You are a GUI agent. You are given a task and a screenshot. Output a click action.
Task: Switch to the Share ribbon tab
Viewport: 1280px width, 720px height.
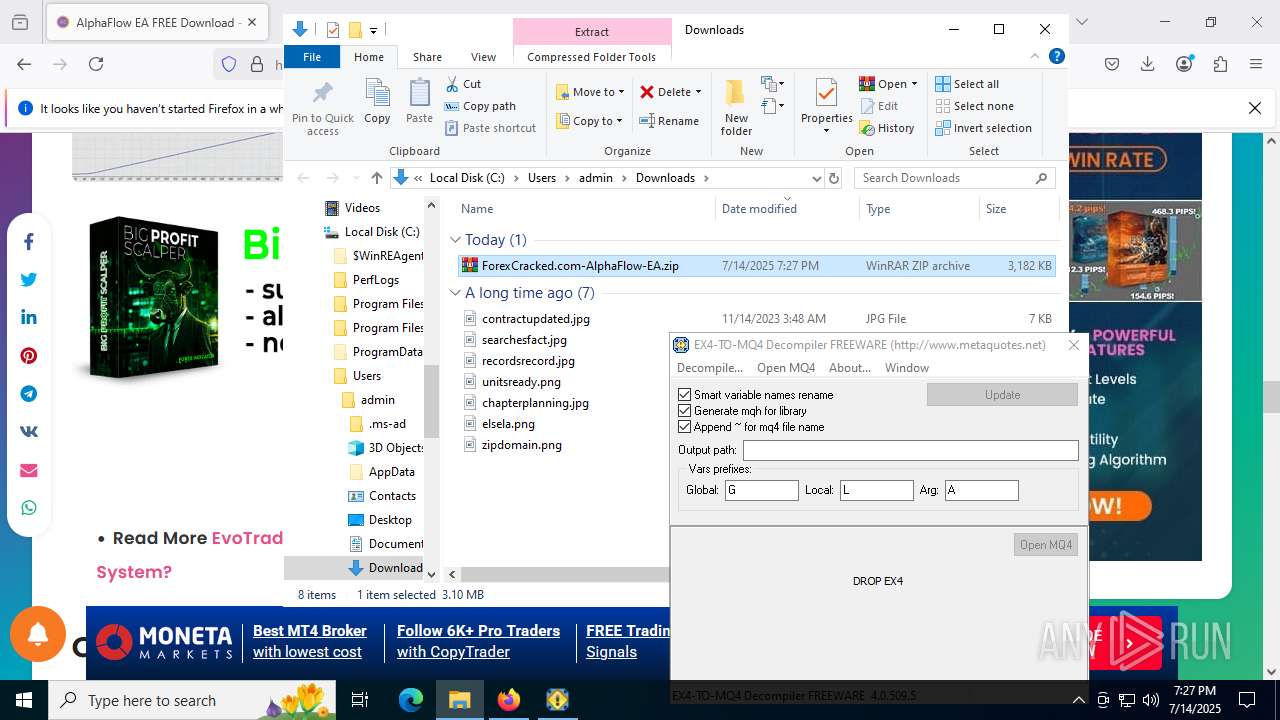pyautogui.click(x=427, y=57)
